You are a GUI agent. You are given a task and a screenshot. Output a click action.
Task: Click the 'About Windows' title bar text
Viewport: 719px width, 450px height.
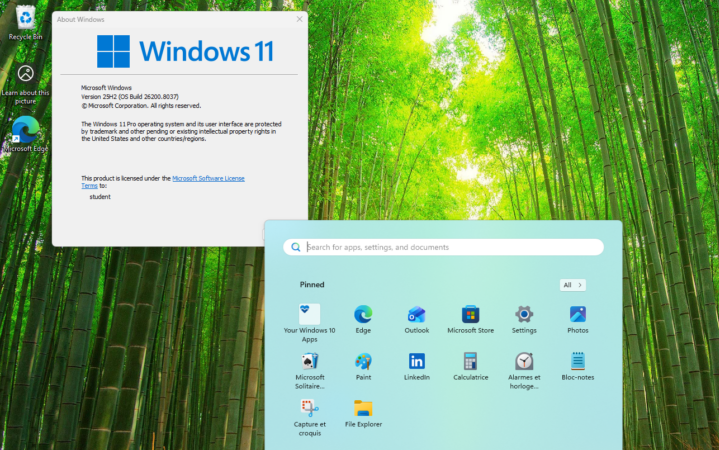(81, 20)
